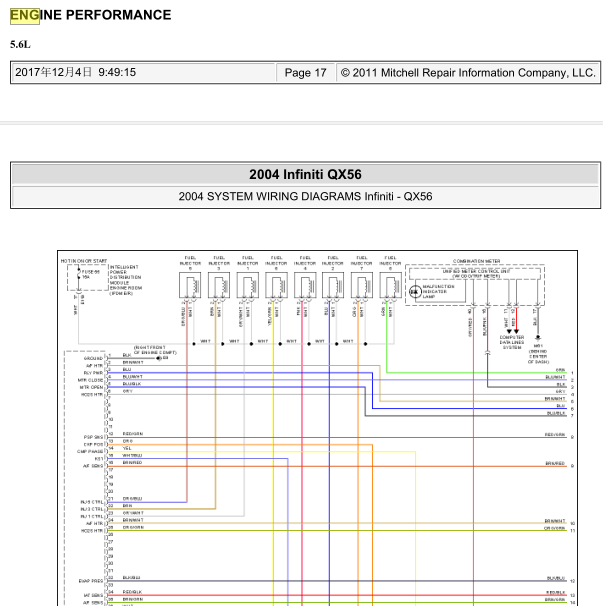Viewport: 603px width, 606px height.
Task: Click the BLU/BLK wire label at pin 5
Action: tap(132, 384)
